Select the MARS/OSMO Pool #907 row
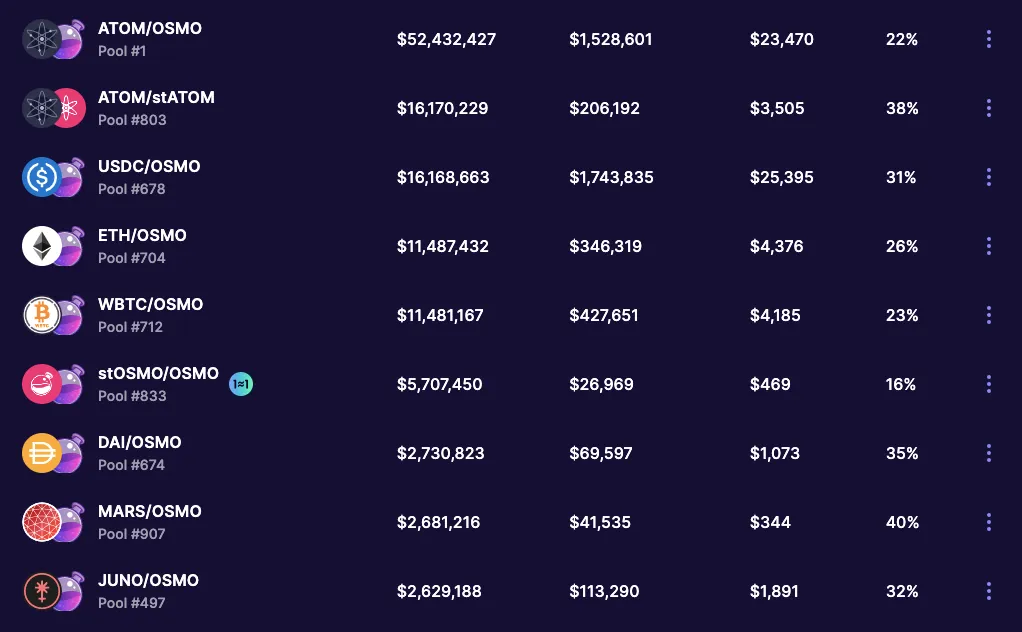The width and height of the screenshot is (1022, 632). point(511,523)
